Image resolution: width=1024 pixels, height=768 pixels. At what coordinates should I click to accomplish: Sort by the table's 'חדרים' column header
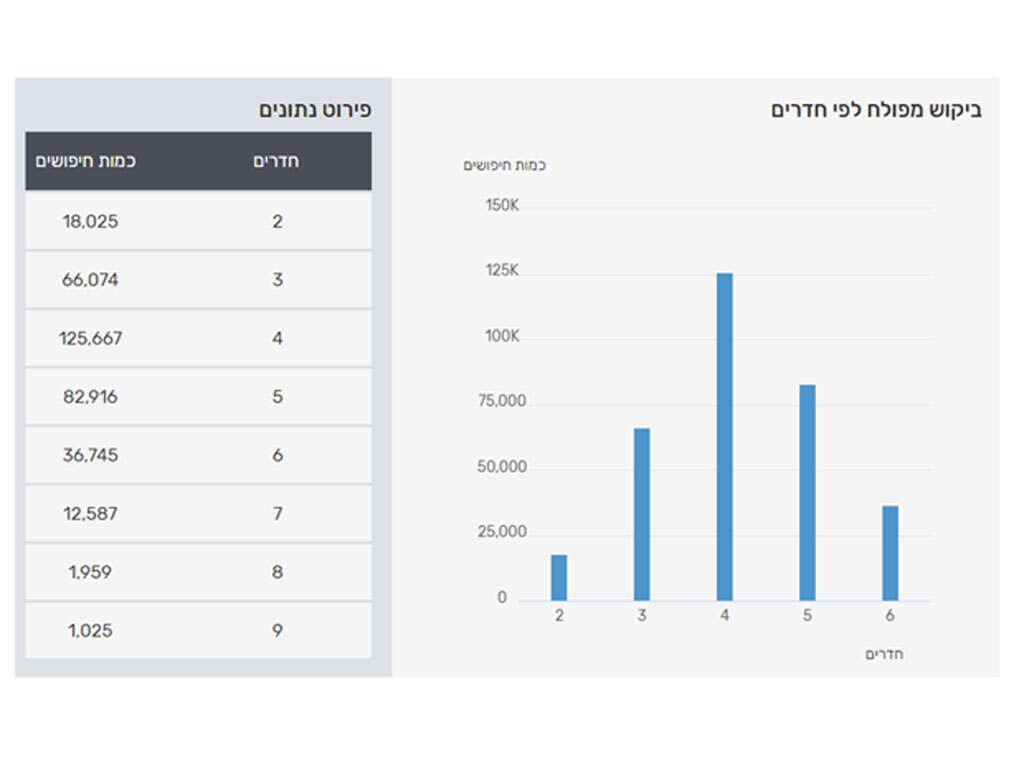(x=277, y=161)
